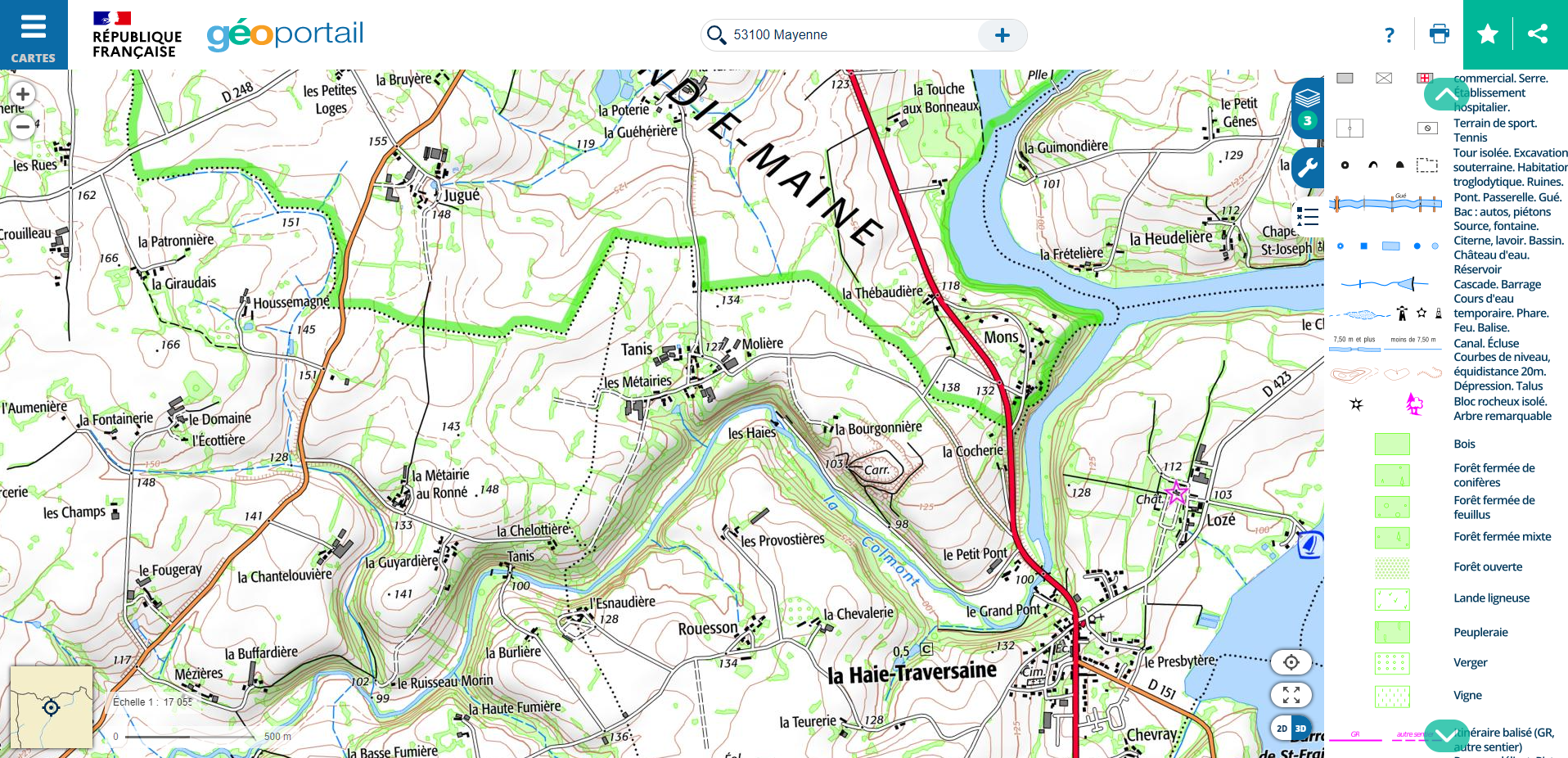This screenshot has width=1568, height=758.
Task: Open the layers manager icon
Action: point(1308,107)
